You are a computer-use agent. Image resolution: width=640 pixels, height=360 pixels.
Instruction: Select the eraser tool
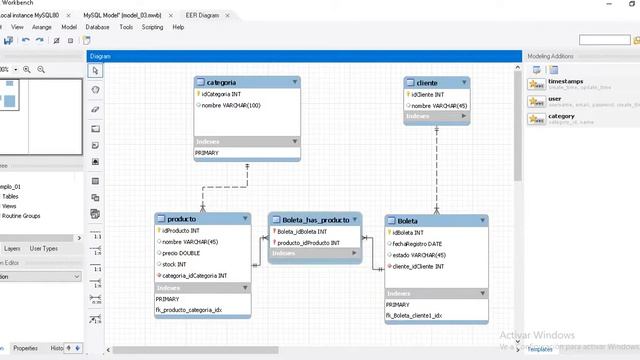click(x=95, y=109)
